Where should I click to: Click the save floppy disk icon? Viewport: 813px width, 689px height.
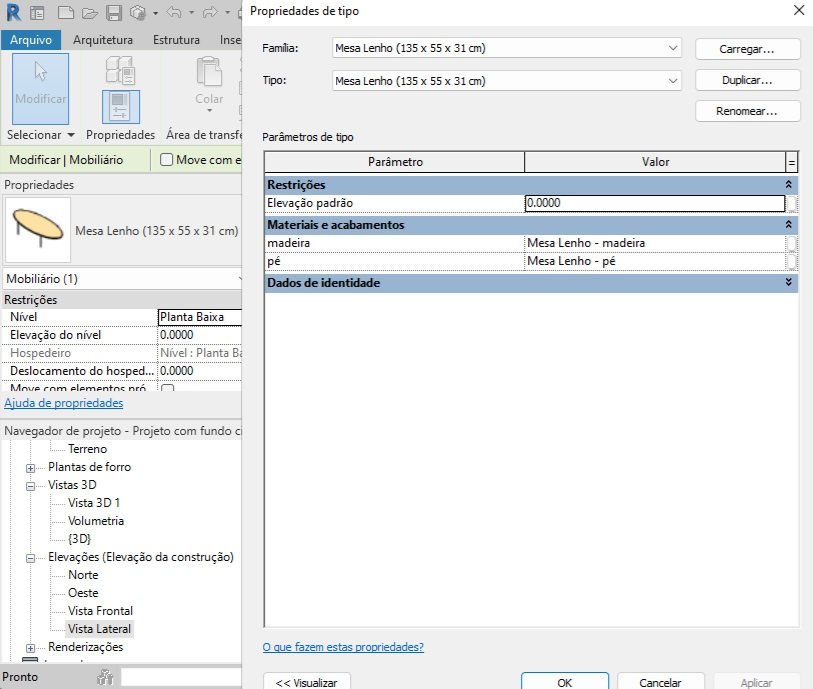tap(114, 12)
